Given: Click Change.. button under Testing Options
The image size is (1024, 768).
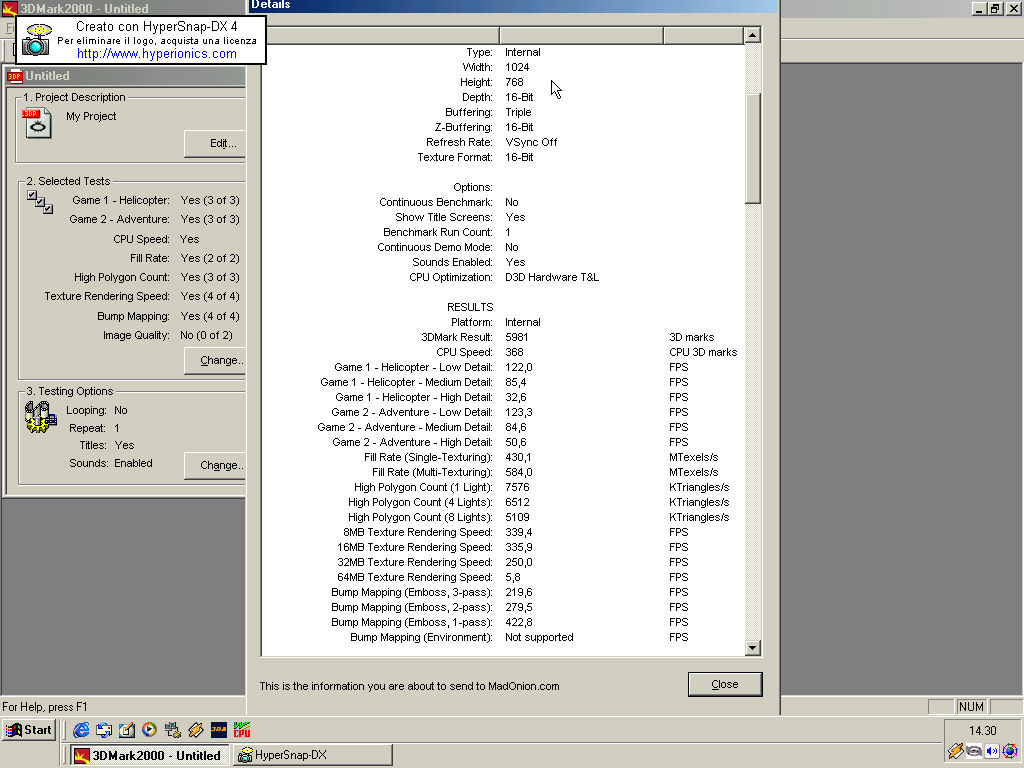Looking at the screenshot, I should [215, 465].
